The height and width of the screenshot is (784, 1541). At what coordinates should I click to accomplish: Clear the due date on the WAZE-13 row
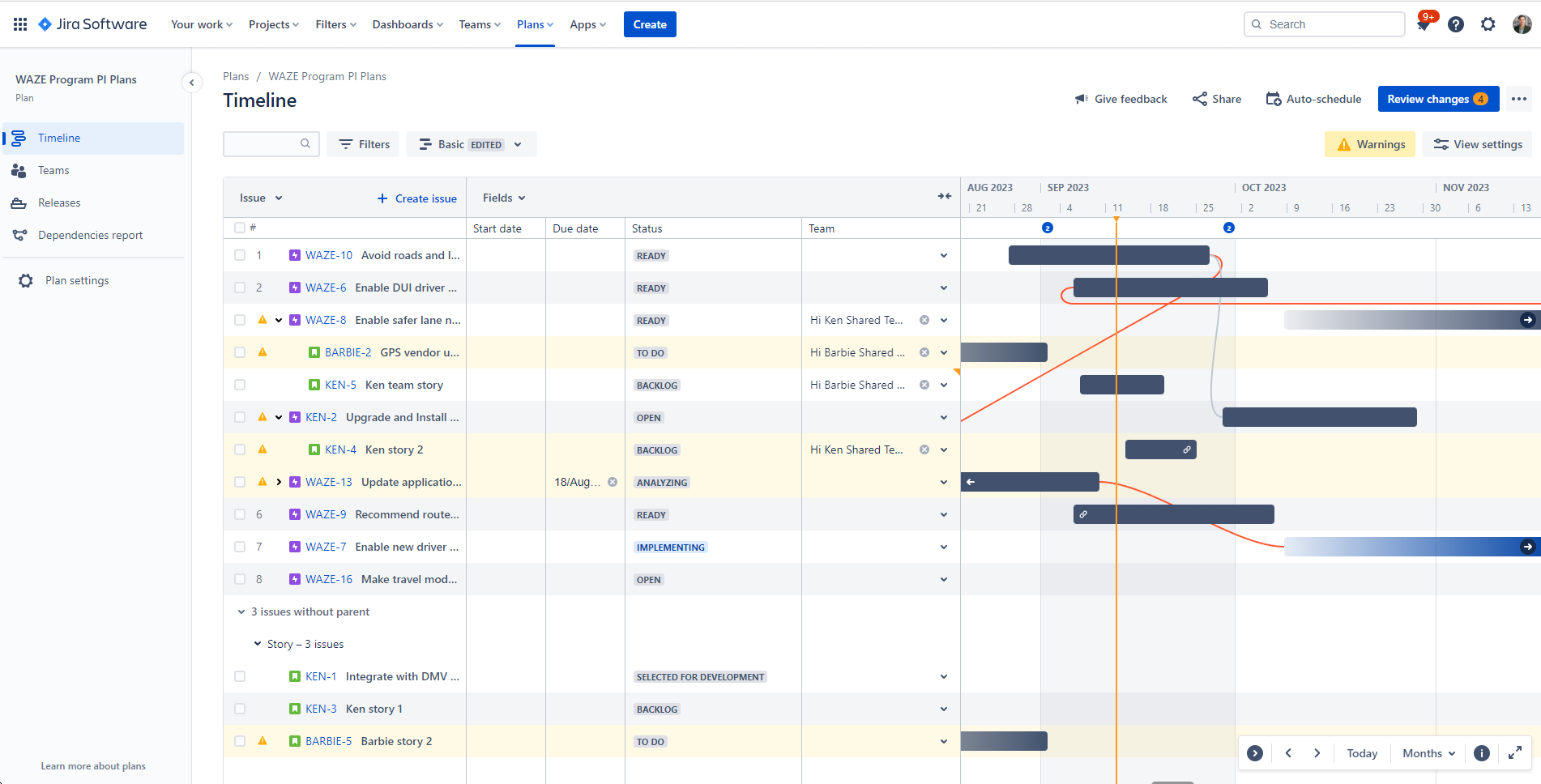click(x=613, y=482)
